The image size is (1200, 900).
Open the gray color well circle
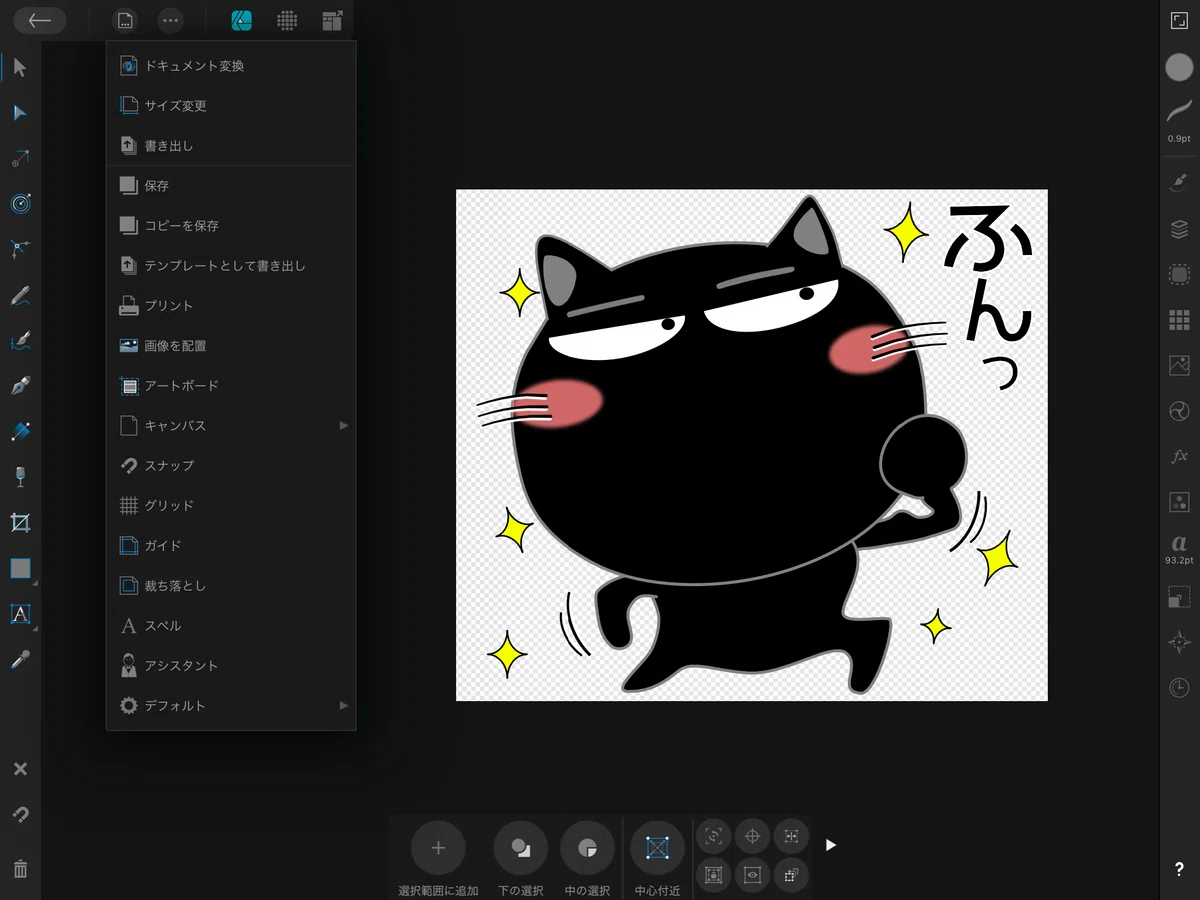1179,67
